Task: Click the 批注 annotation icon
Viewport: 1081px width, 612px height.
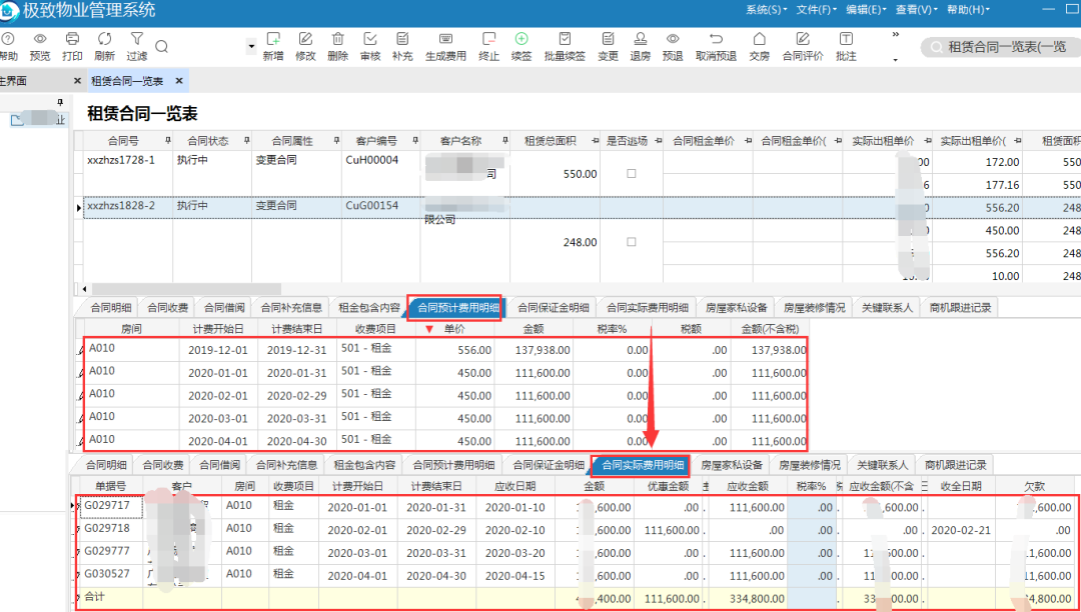Action: pyautogui.click(x=846, y=46)
